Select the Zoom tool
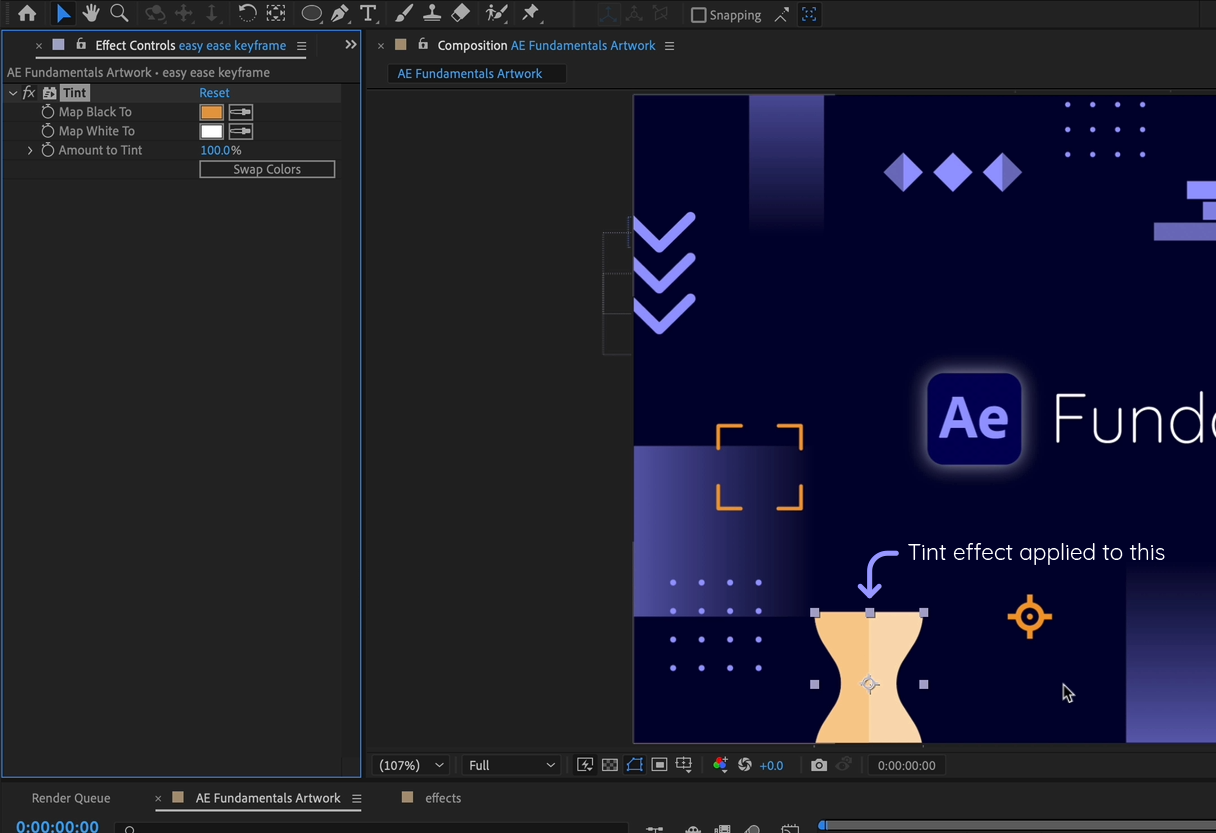The image size is (1216, 833). [x=120, y=14]
